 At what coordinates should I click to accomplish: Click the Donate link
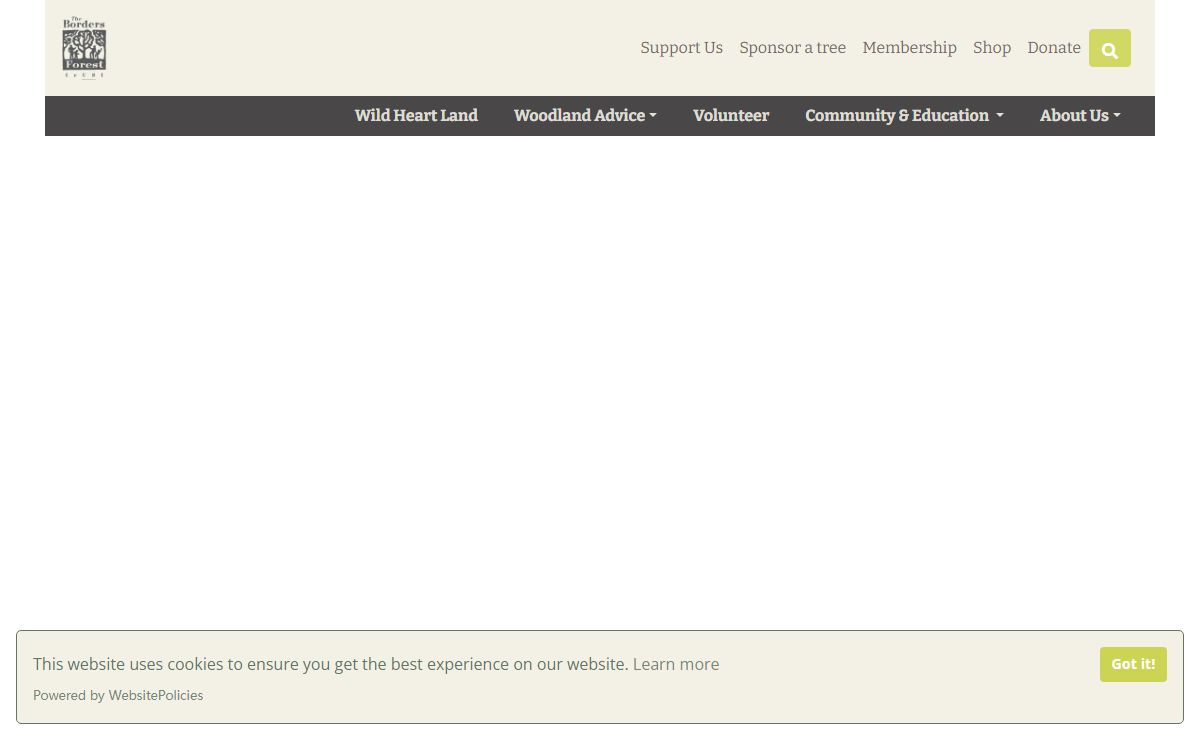[1054, 48]
